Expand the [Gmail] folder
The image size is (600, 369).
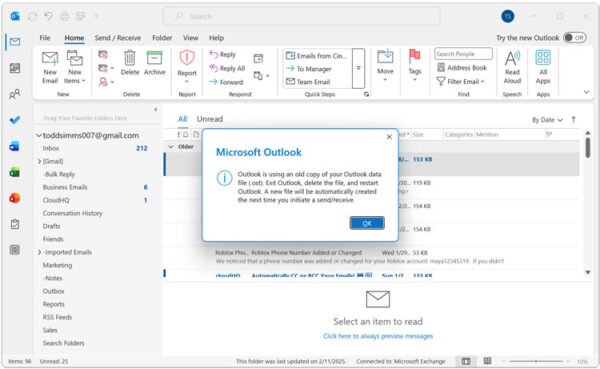pos(39,161)
